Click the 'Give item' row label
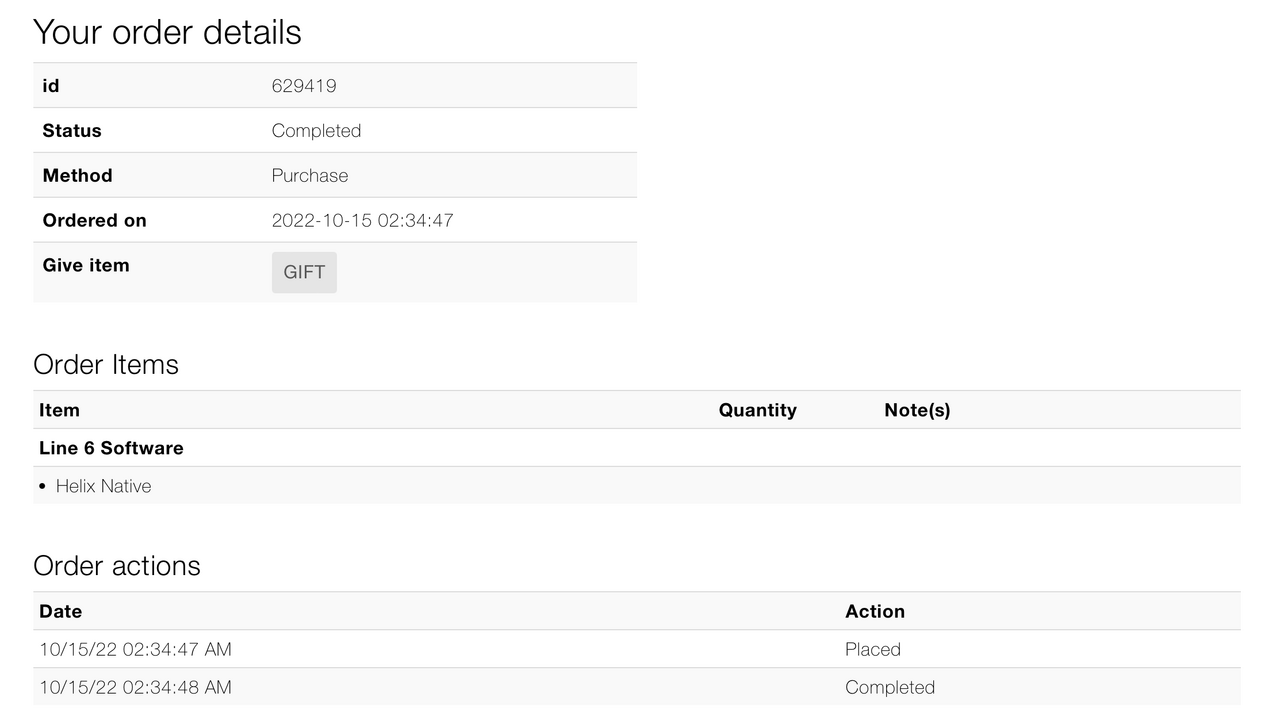Image resolution: width=1280 pixels, height=720 pixels. (86, 265)
